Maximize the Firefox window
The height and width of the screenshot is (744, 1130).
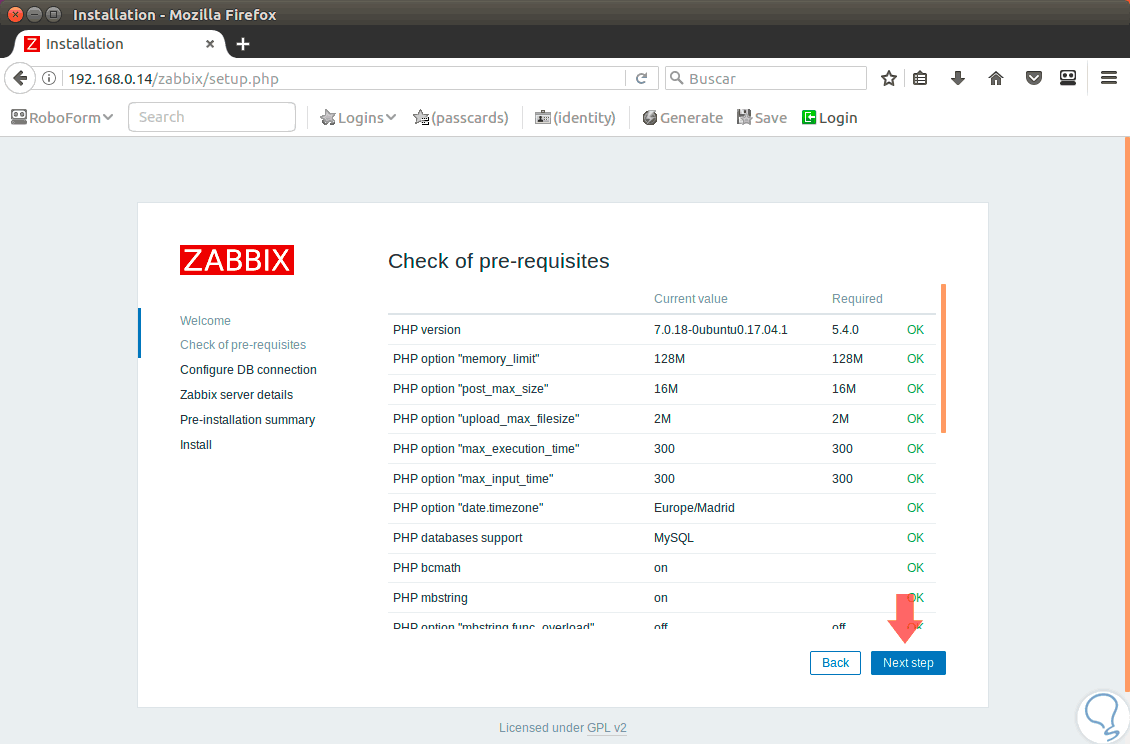click(x=53, y=14)
